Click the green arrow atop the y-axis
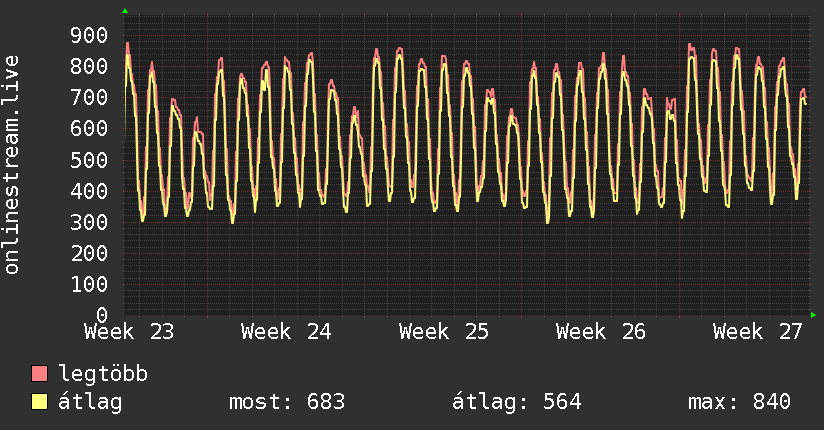824x430 pixels. pos(125,11)
